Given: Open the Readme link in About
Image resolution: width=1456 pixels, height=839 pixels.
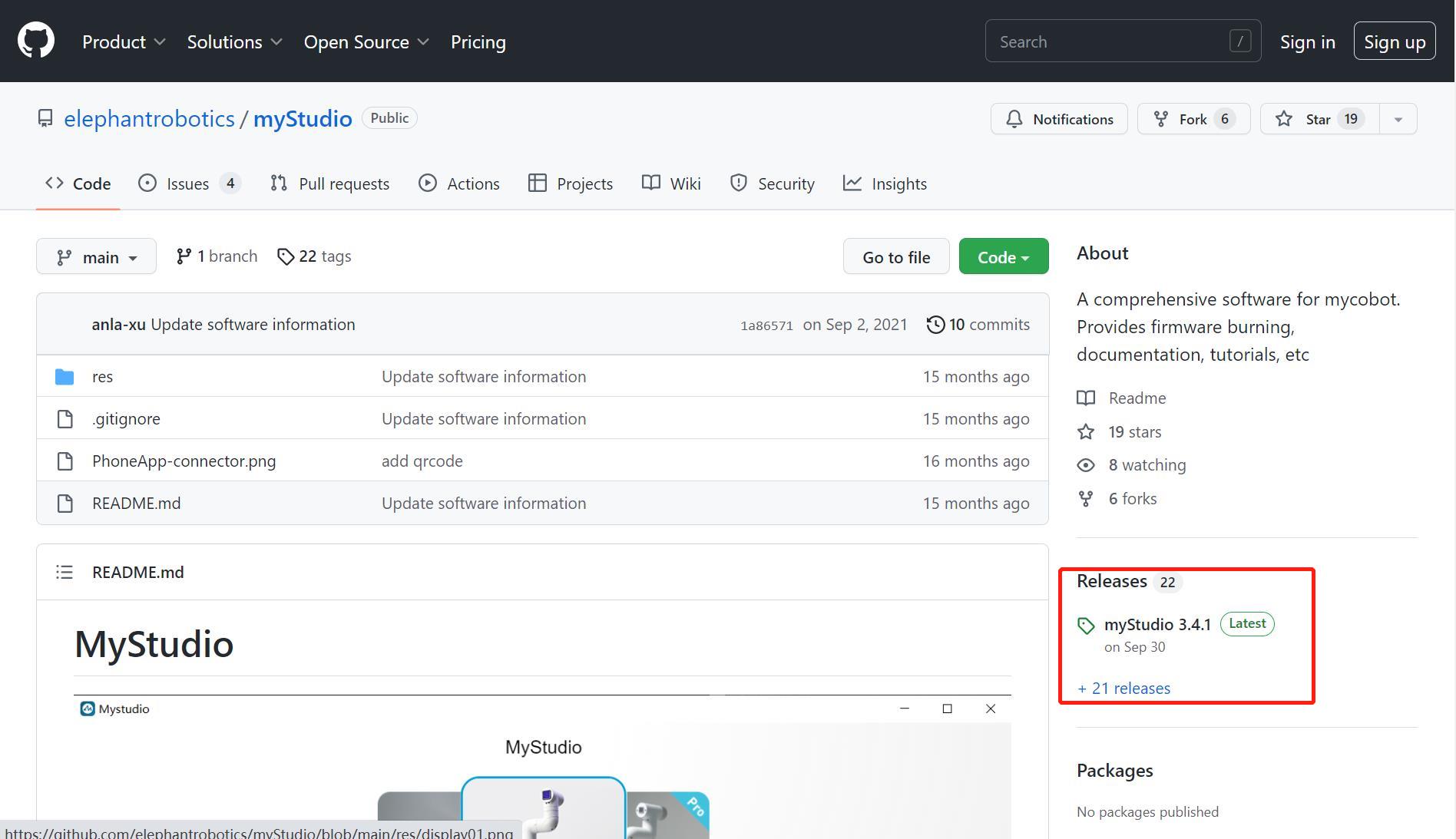Looking at the screenshot, I should [1121, 398].
